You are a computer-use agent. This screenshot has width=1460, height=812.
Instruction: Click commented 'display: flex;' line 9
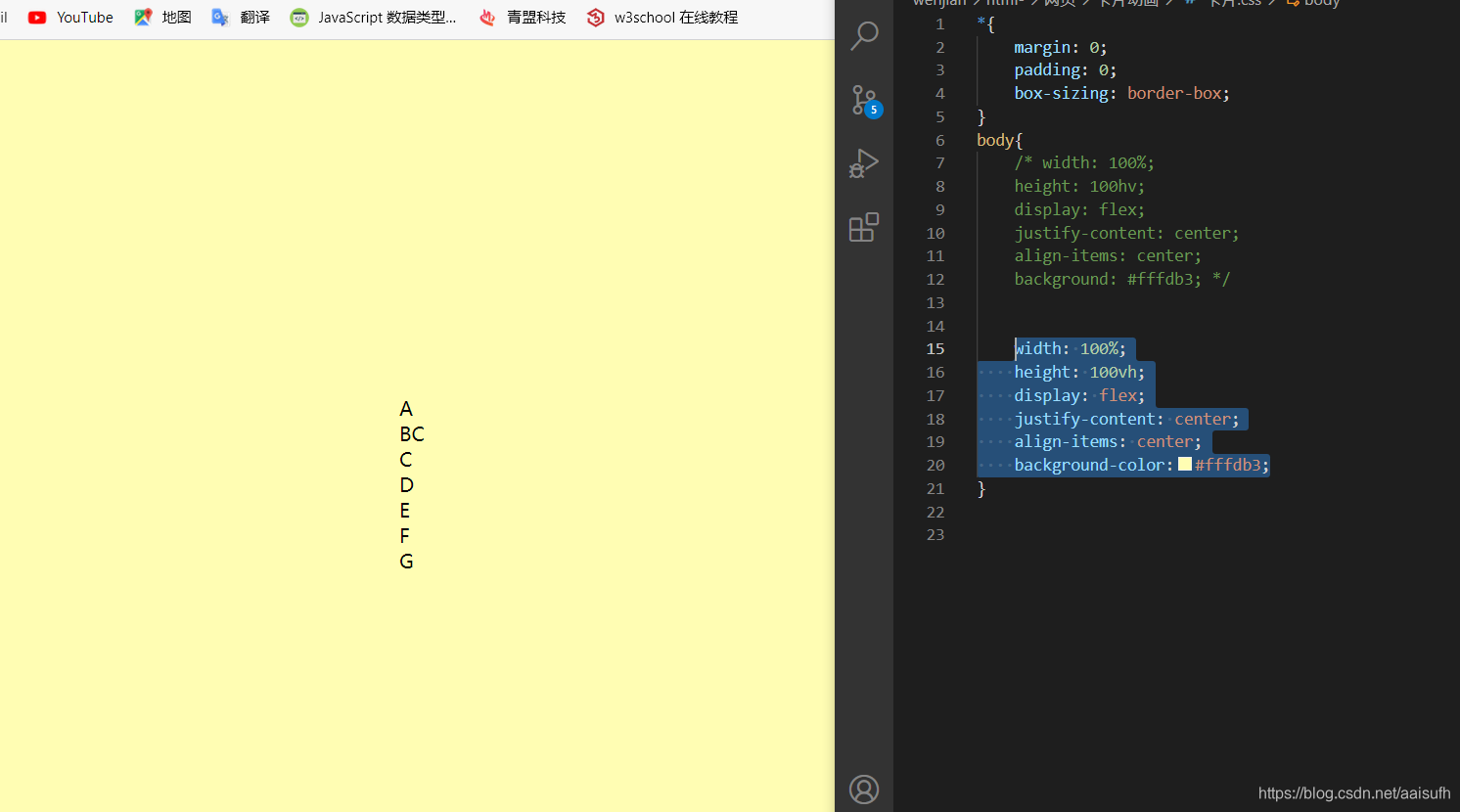[1079, 210]
